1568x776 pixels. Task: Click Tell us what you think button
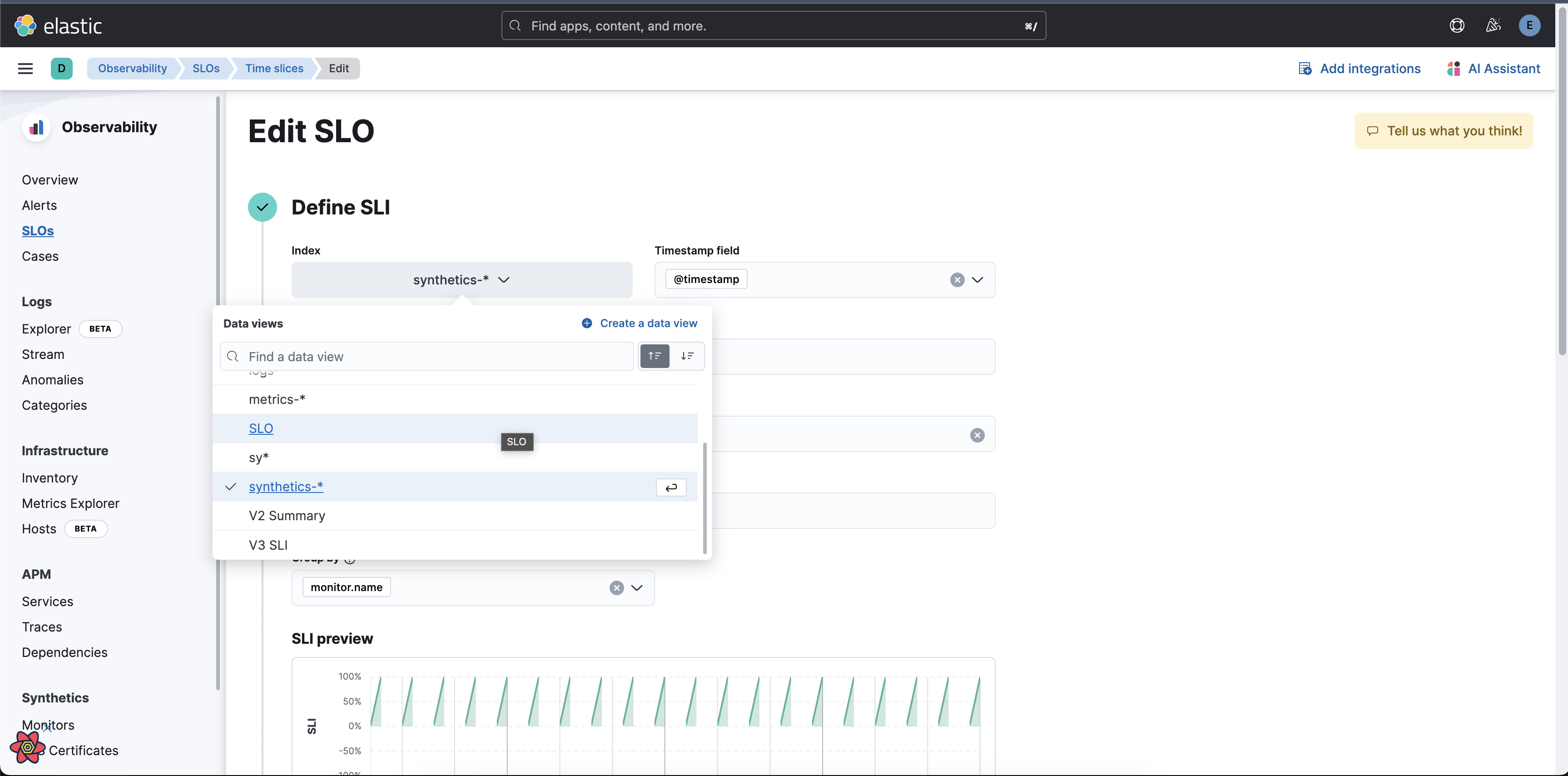(x=1443, y=131)
